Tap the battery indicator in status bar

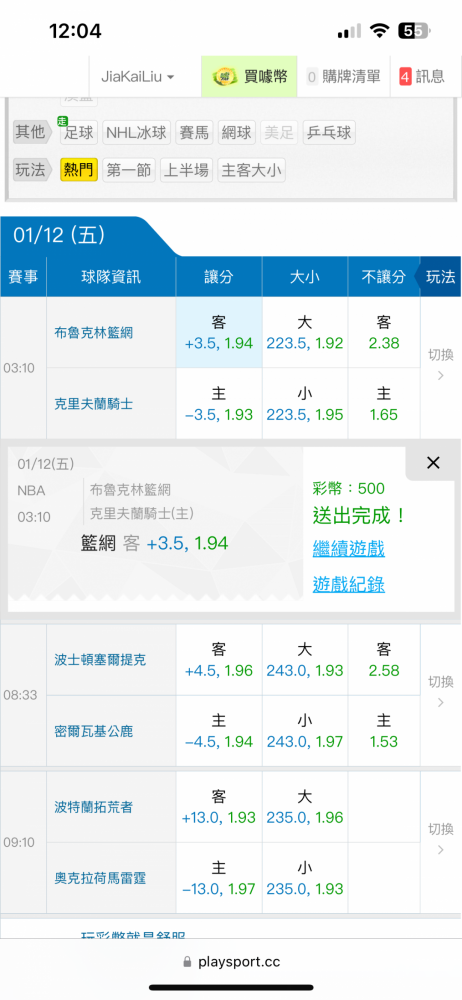coord(415,31)
